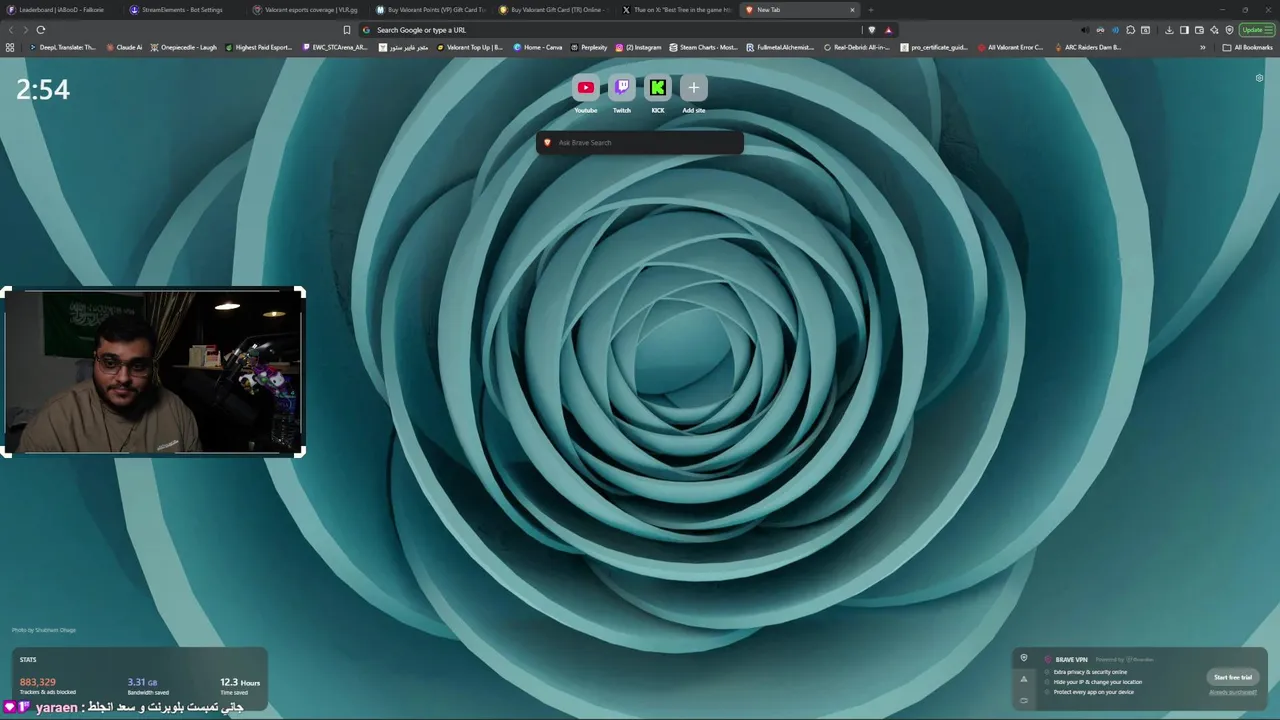Screen dimensions: 1280x720
Task: Open pro_certificate_guid bookmark
Action: tap(934, 47)
